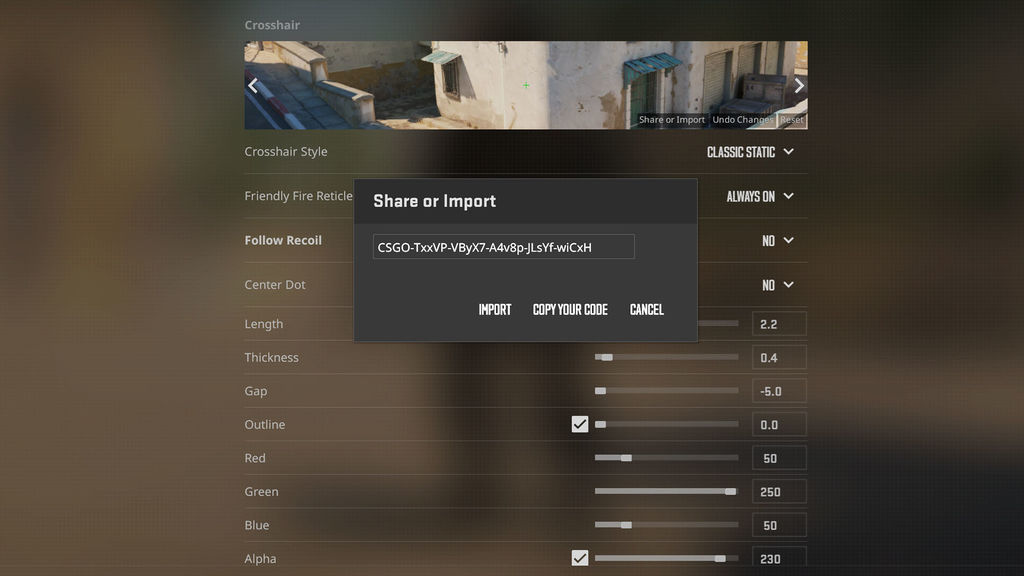Click the Thickness value field
The height and width of the screenshot is (576, 1024).
(x=779, y=357)
